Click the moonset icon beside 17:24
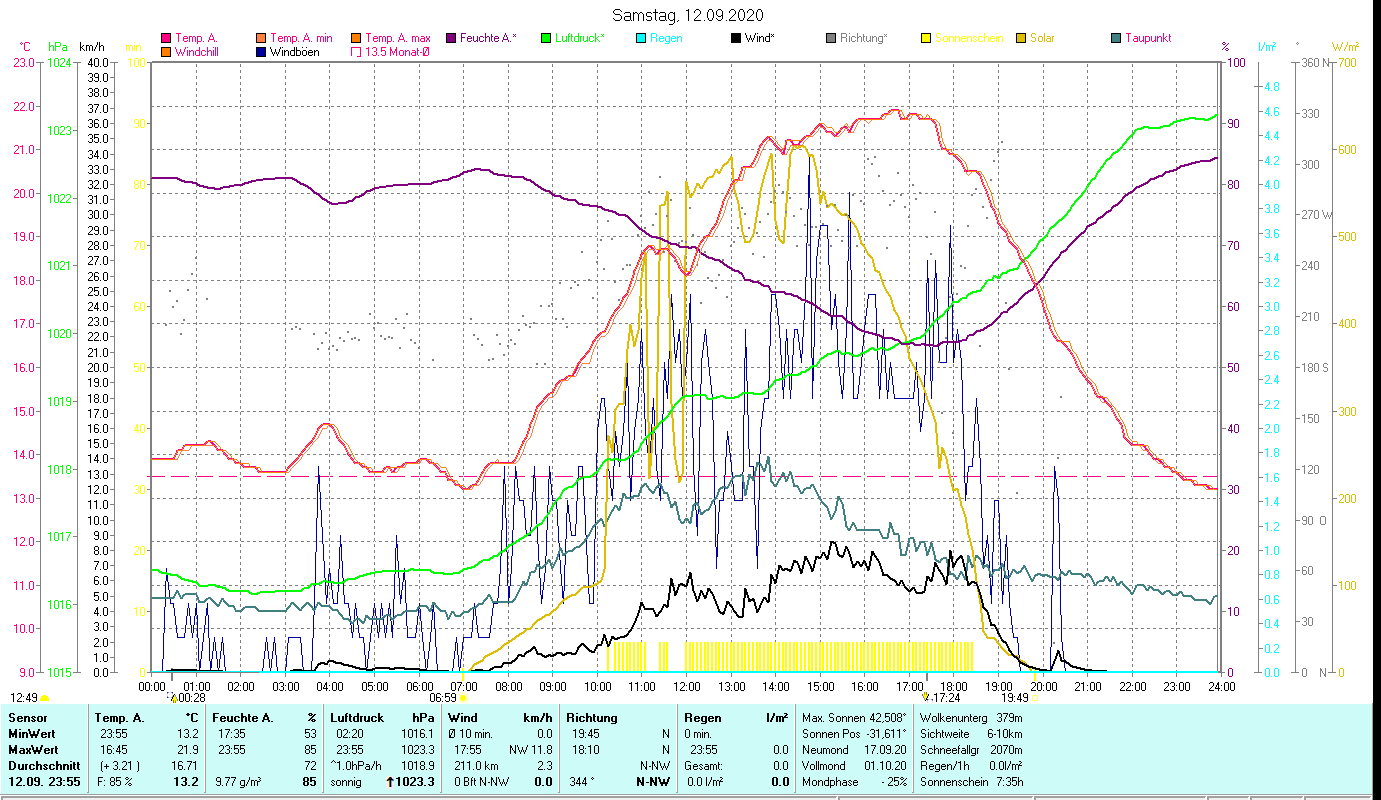Image resolution: width=1381 pixels, height=800 pixels. pyautogui.click(x=926, y=698)
